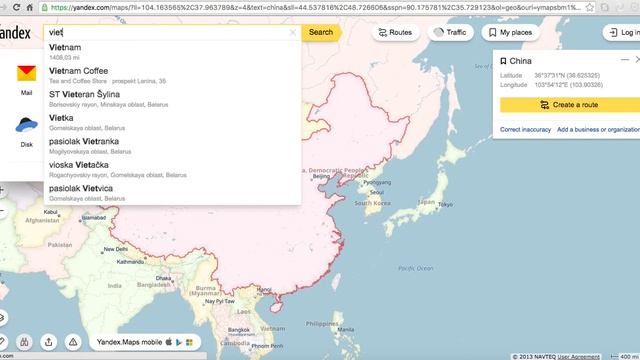Click the Kabul label on the map
Viewport: 640px width, 360px height.
(51, 212)
